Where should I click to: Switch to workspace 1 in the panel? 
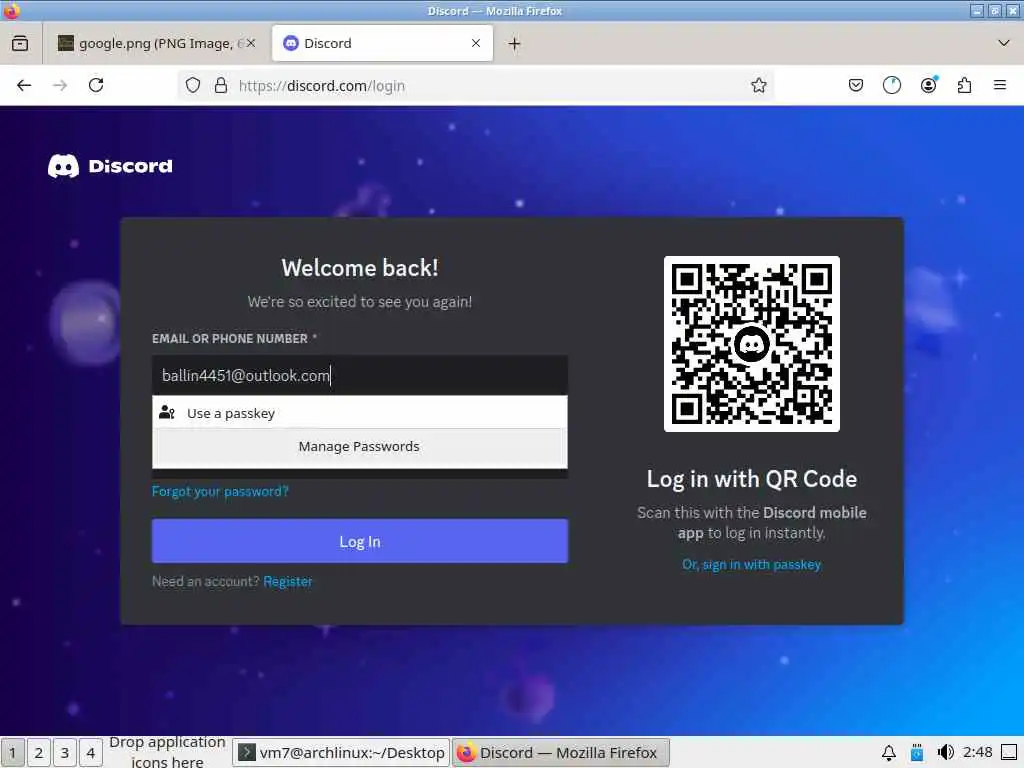12,753
